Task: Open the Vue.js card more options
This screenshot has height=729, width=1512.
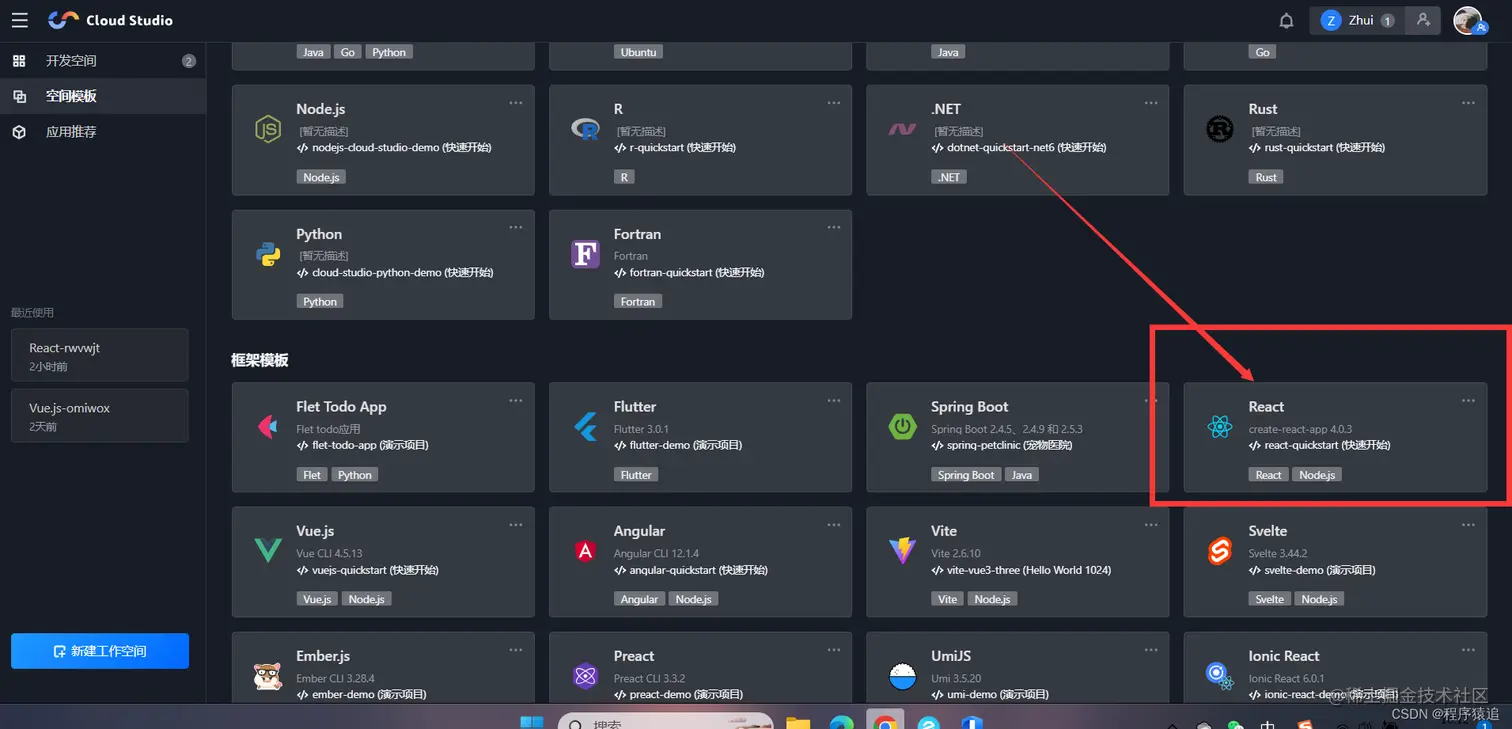Action: [x=516, y=525]
